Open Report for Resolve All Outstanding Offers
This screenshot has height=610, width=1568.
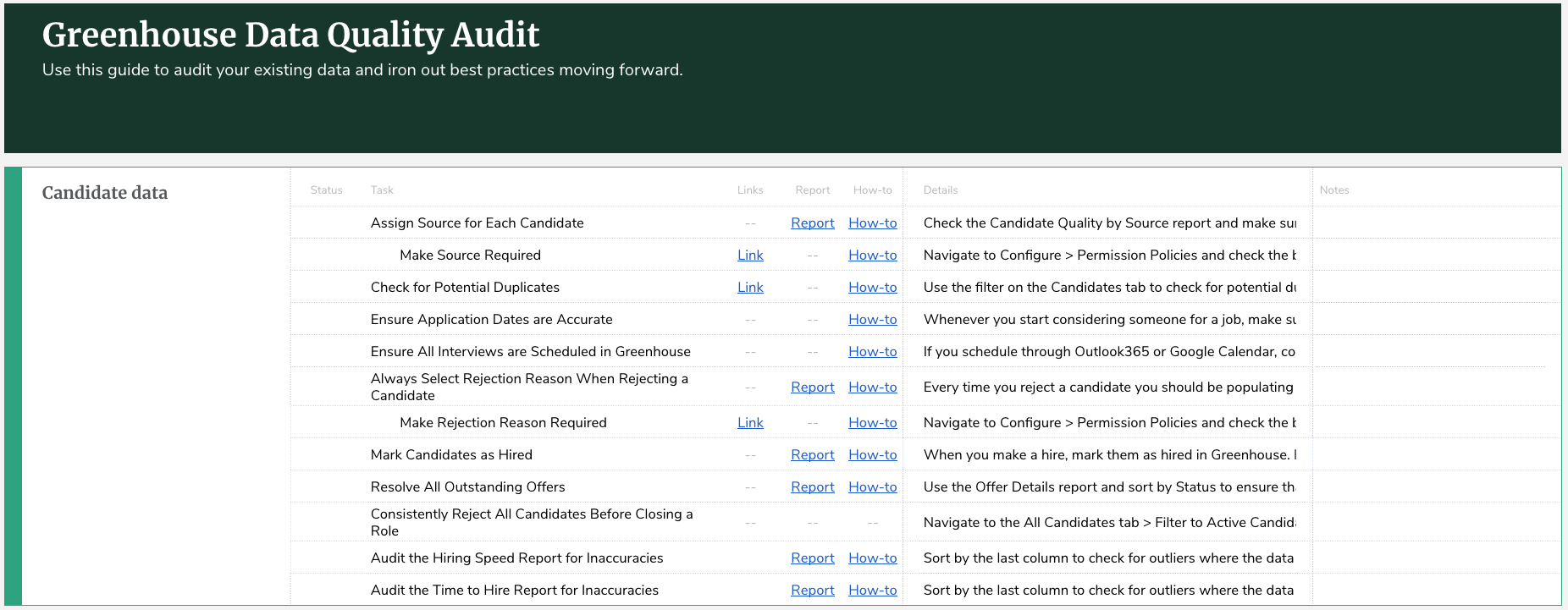pyautogui.click(x=812, y=486)
